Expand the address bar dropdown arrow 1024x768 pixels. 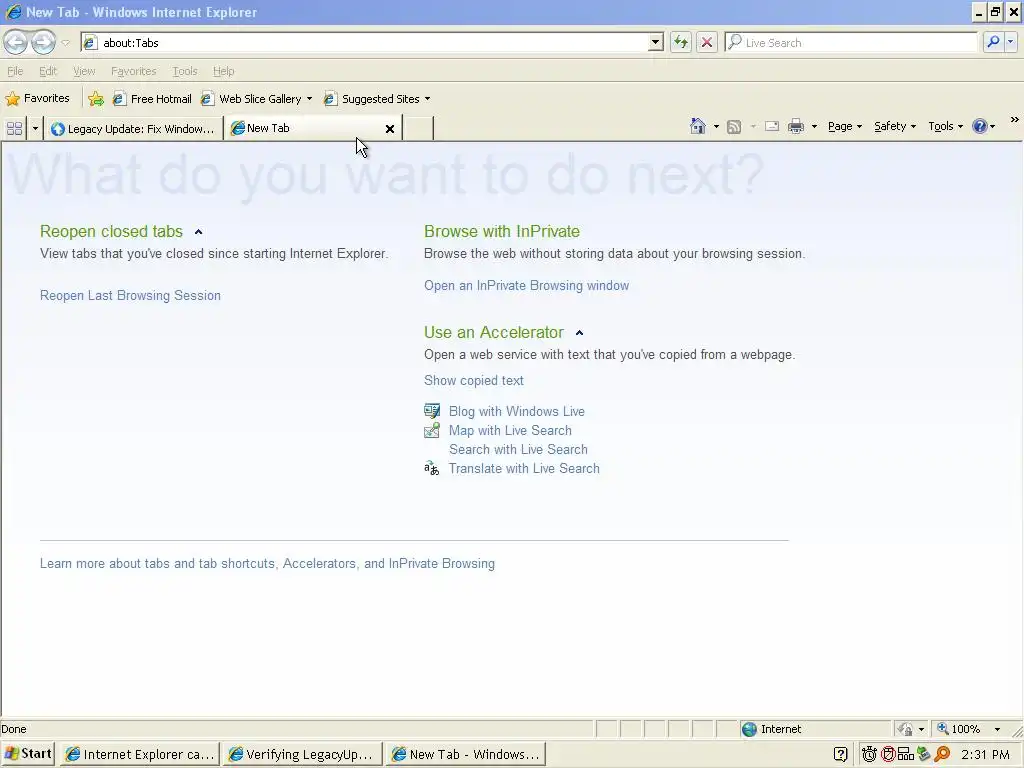[656, 42]
